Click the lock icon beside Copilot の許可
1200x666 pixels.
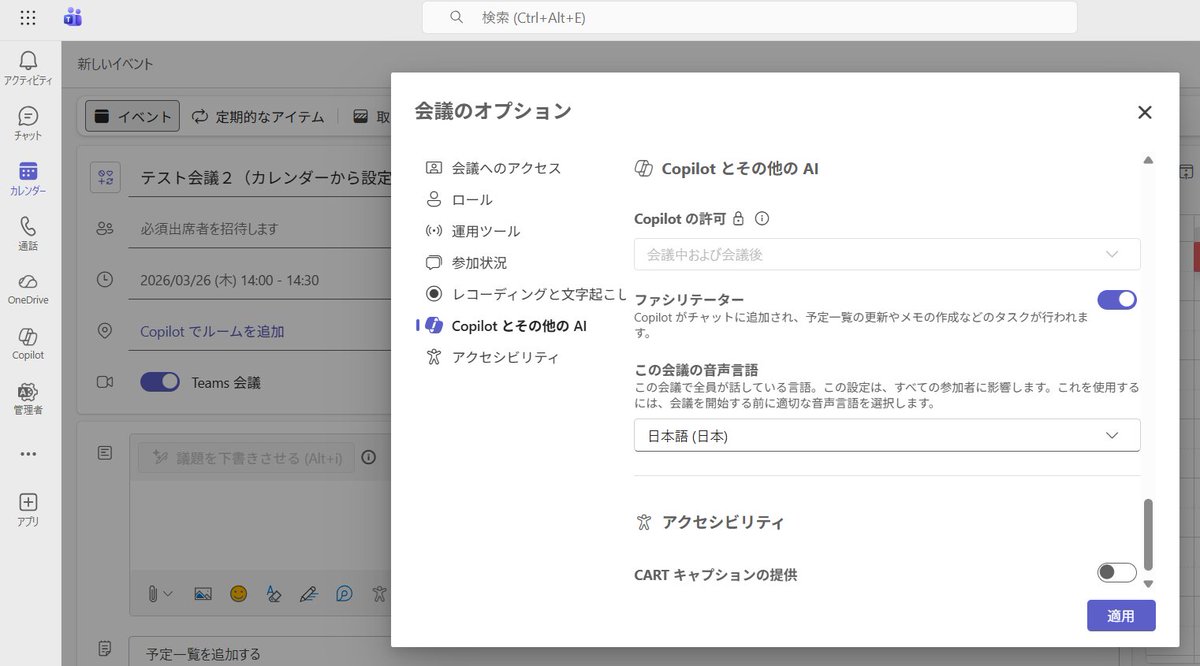pyautogui.click(x=738, y=218)
